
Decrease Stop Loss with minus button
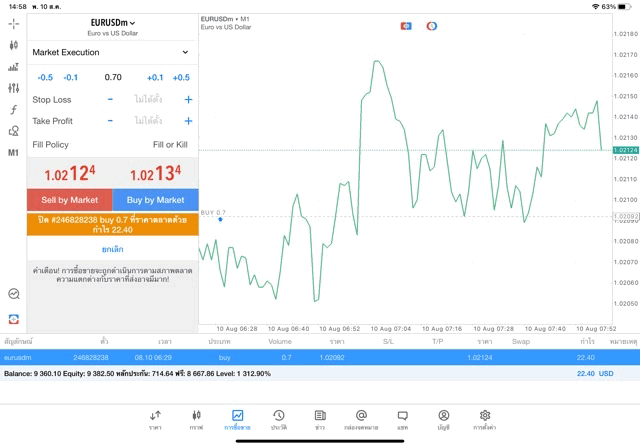[110, 99]
